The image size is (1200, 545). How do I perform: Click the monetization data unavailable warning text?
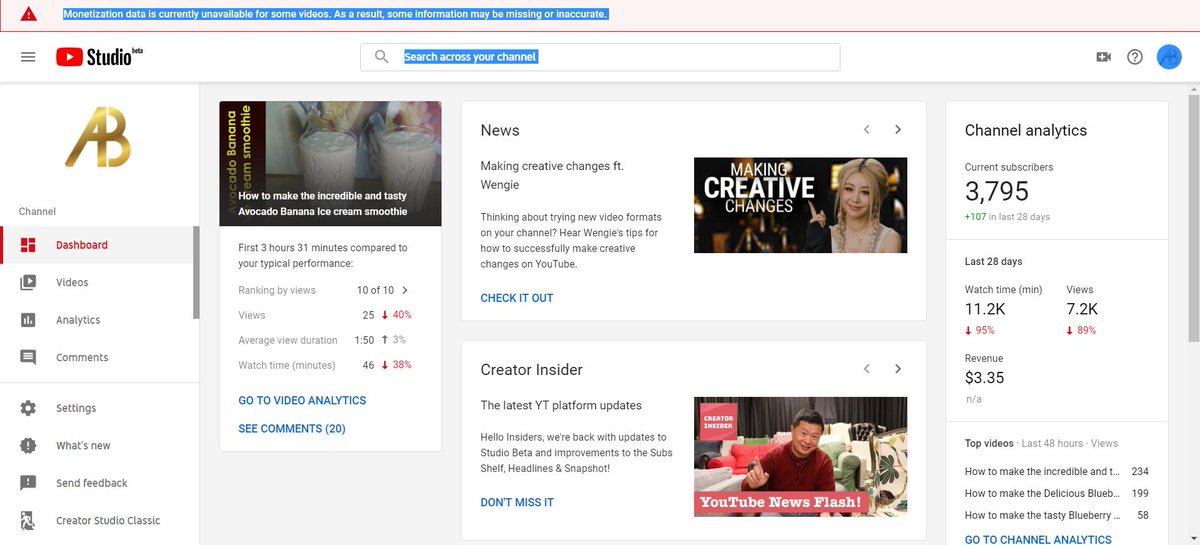pos(335,15)
